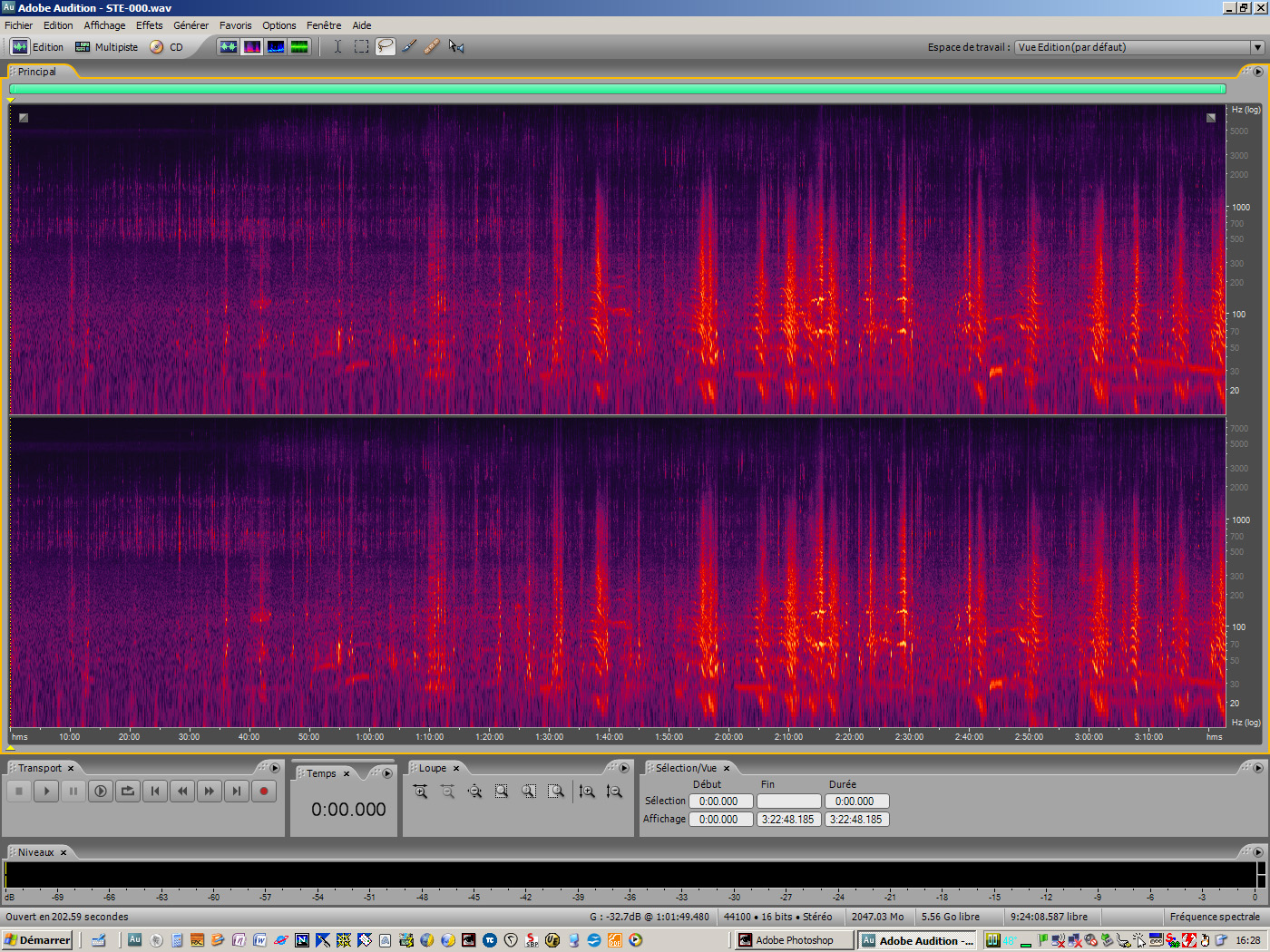1270x952 pixels.
Task: Select the Lasso selection tool
Action: click(385, 45)
